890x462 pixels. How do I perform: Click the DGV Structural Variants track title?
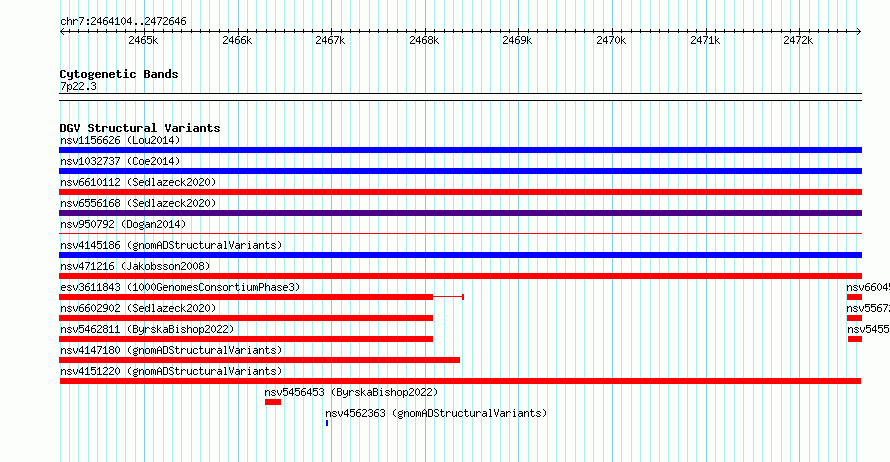pos(140,128)
